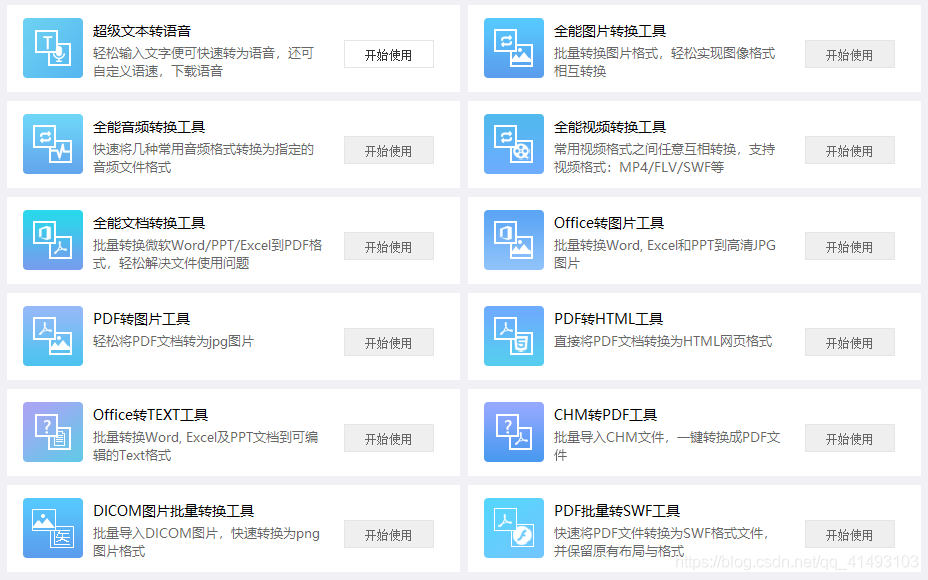Select the DICOM图片批量转换工具 title
The image size is (928, 580).
pos(173,511)
